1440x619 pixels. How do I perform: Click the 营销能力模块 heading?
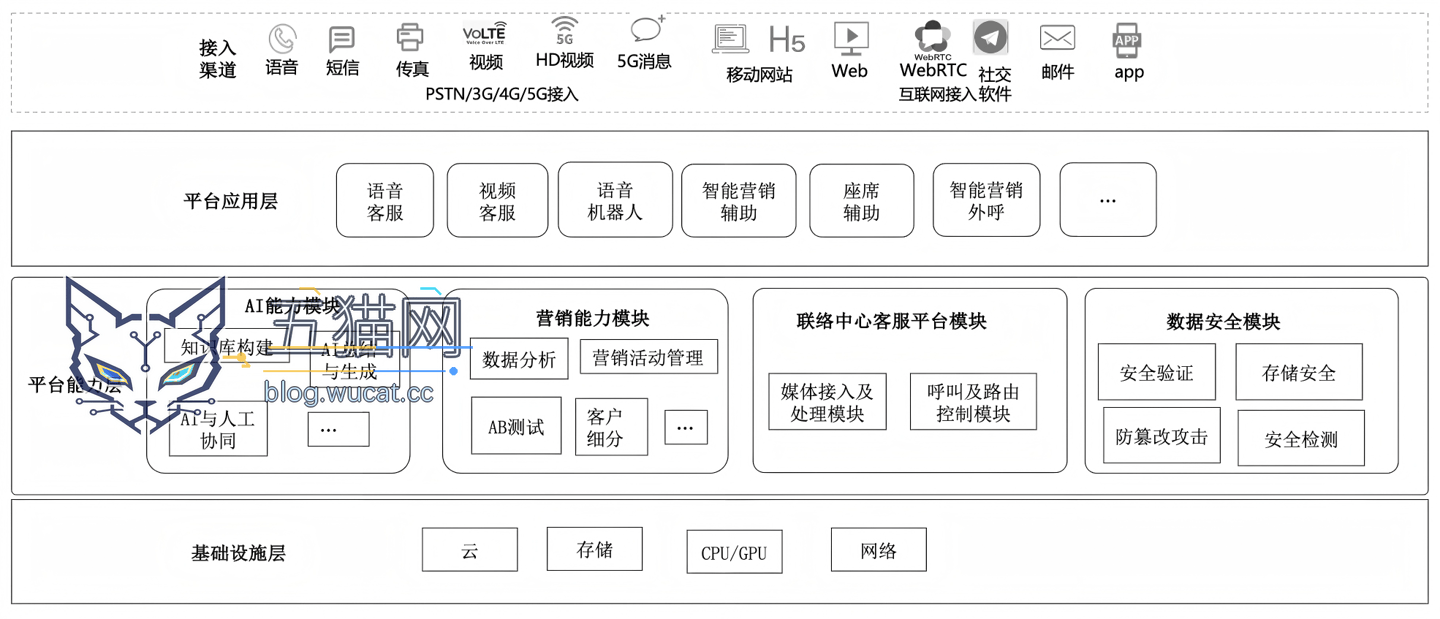click(x=593, y=318)
